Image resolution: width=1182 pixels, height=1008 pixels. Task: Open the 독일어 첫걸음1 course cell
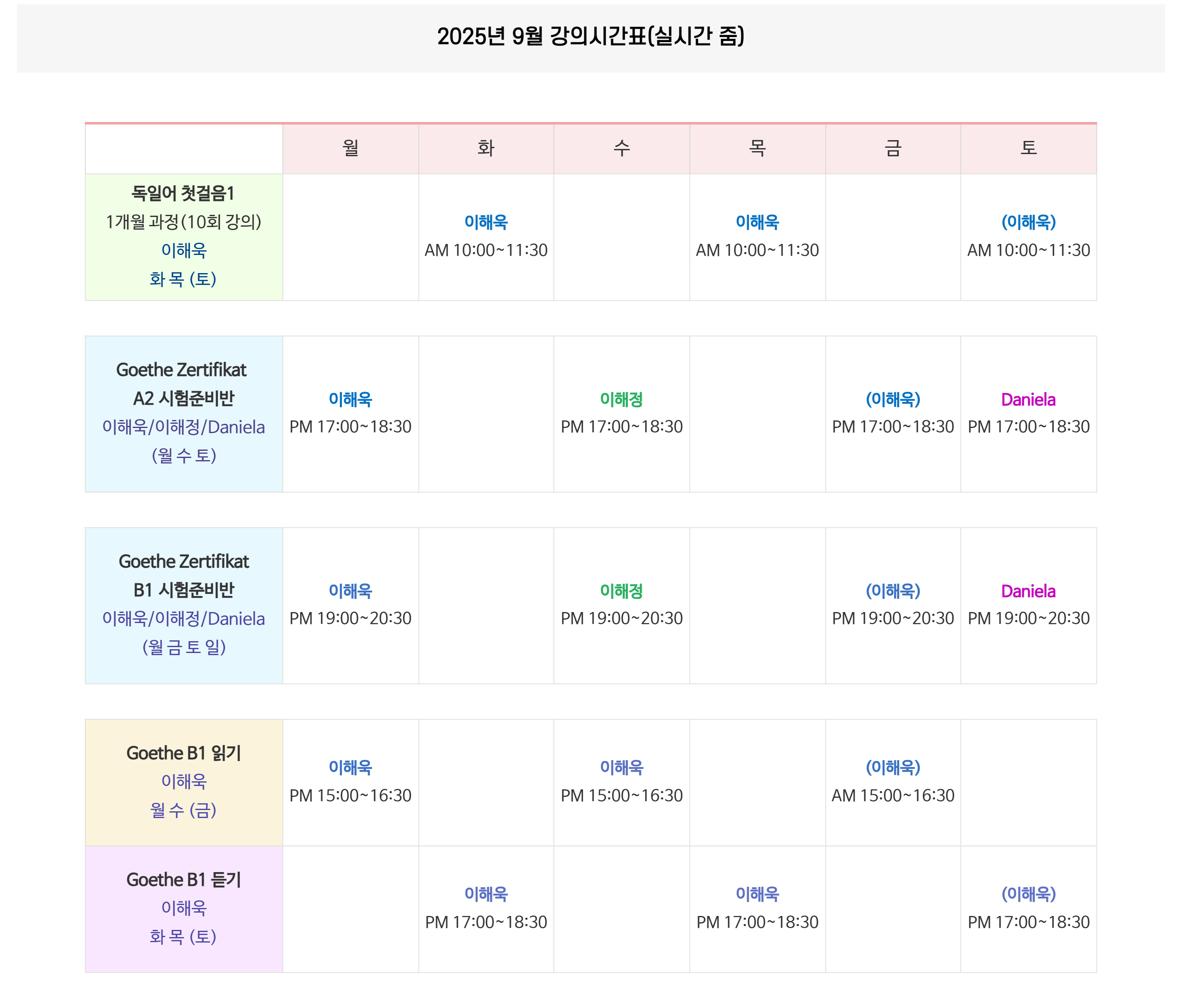(184, 237)
